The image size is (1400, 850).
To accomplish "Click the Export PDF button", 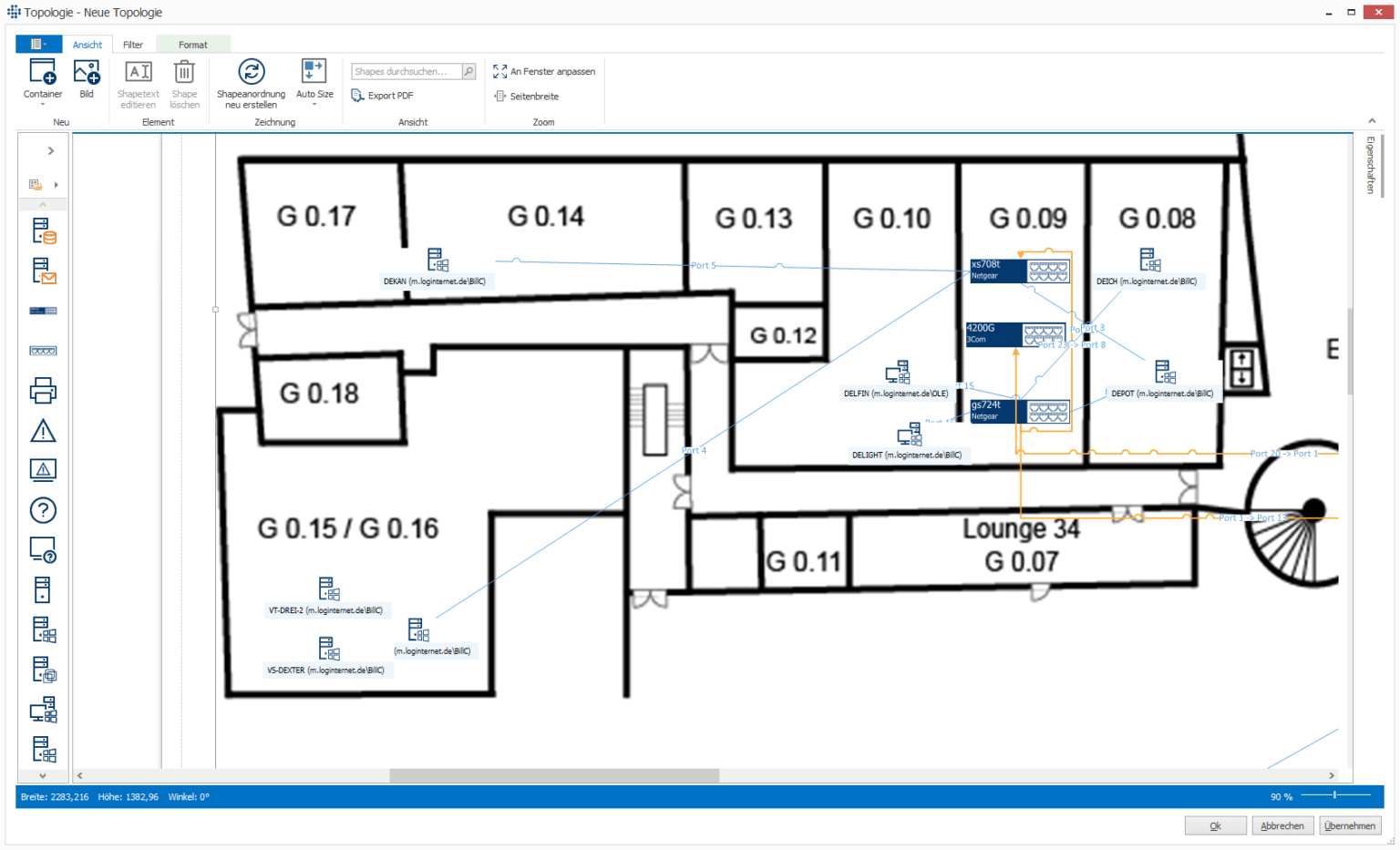I will (x=383, y=96).
